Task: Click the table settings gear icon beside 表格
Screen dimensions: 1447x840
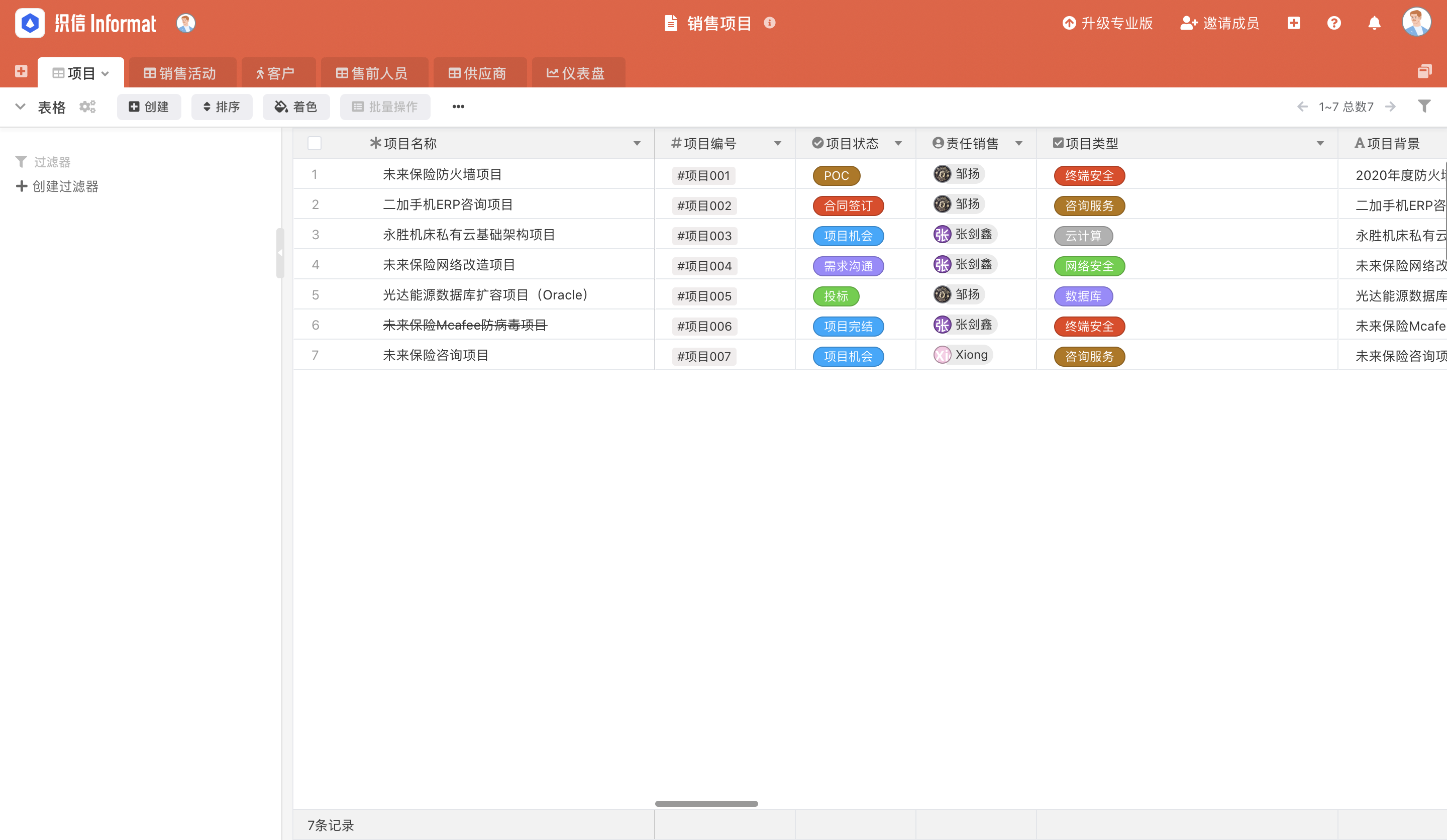Action: pyautogui.click(x=87, y=107)
